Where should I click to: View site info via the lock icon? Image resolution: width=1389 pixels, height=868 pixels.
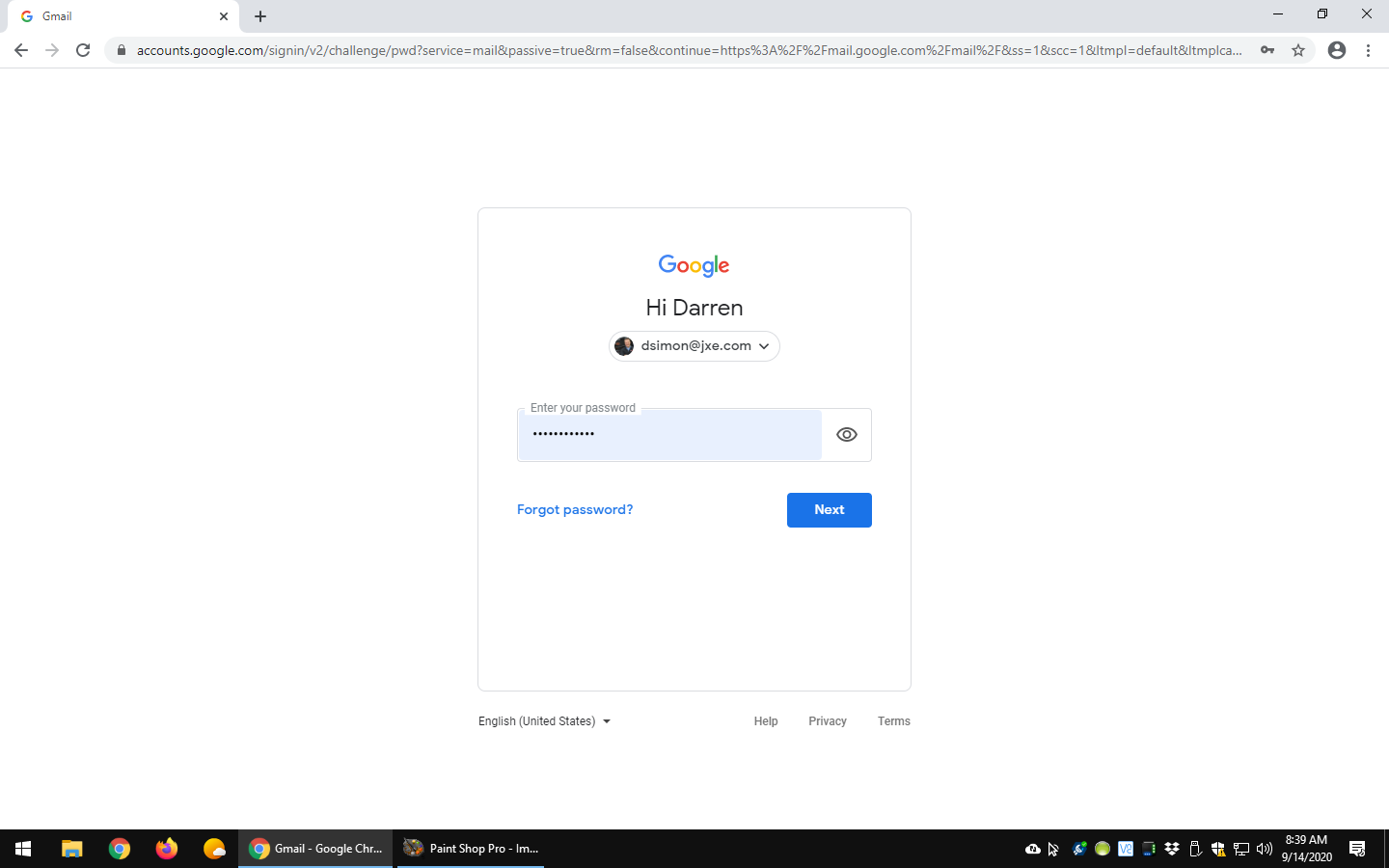coord(121,50)
